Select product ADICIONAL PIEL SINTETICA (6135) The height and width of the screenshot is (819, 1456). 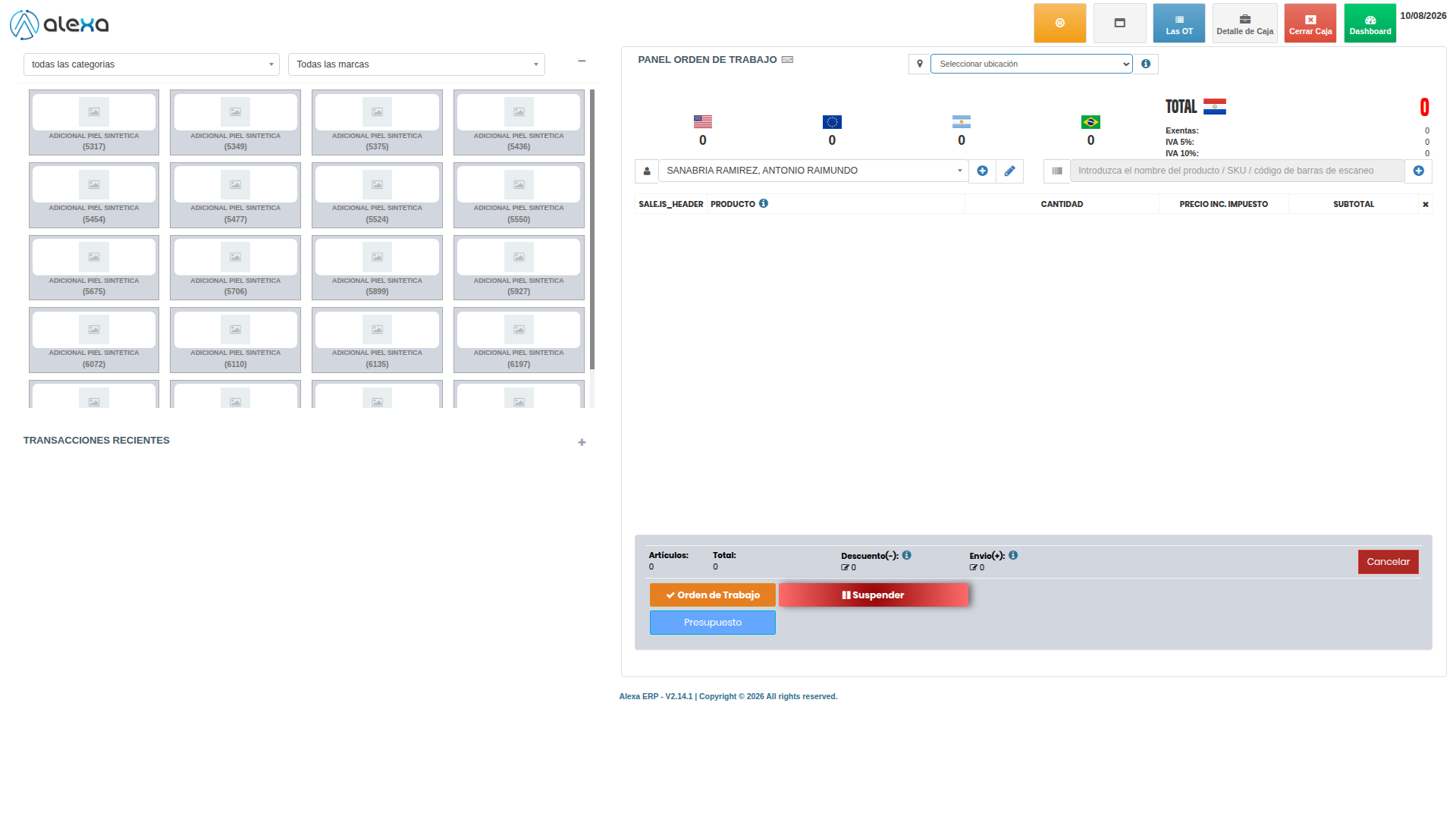click(x=377, y=340)
